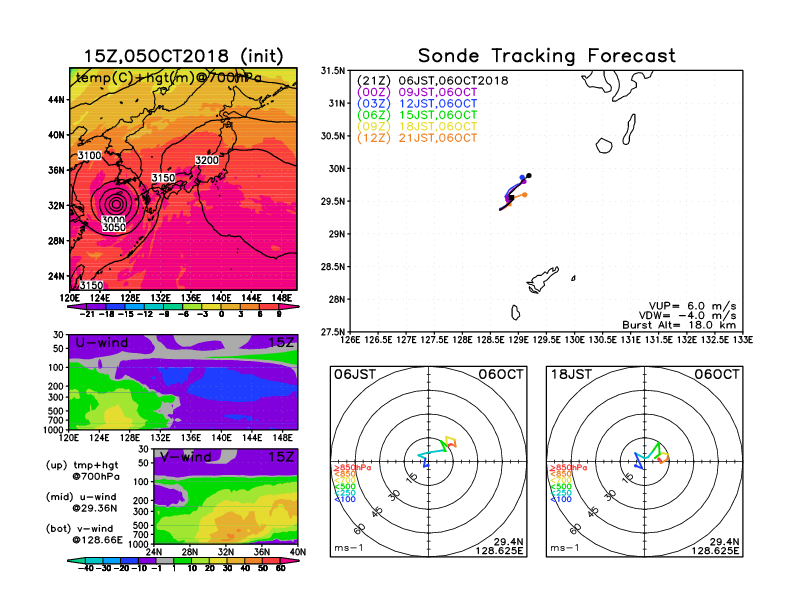Click the '31.5N' latitude axis label
Screen dimensions: 792x612
(332, 71)
